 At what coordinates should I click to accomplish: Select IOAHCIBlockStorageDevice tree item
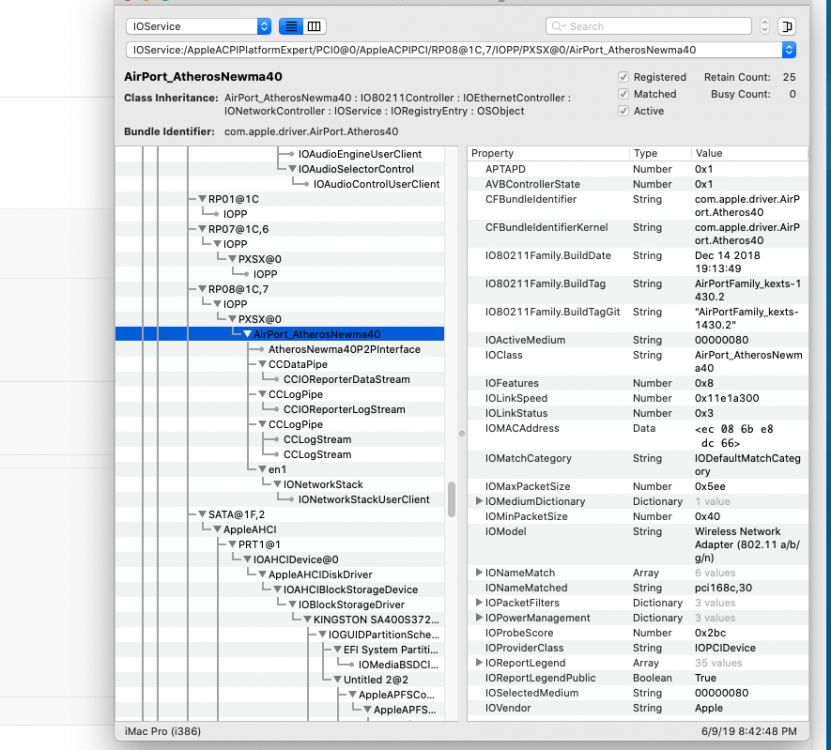350,590
